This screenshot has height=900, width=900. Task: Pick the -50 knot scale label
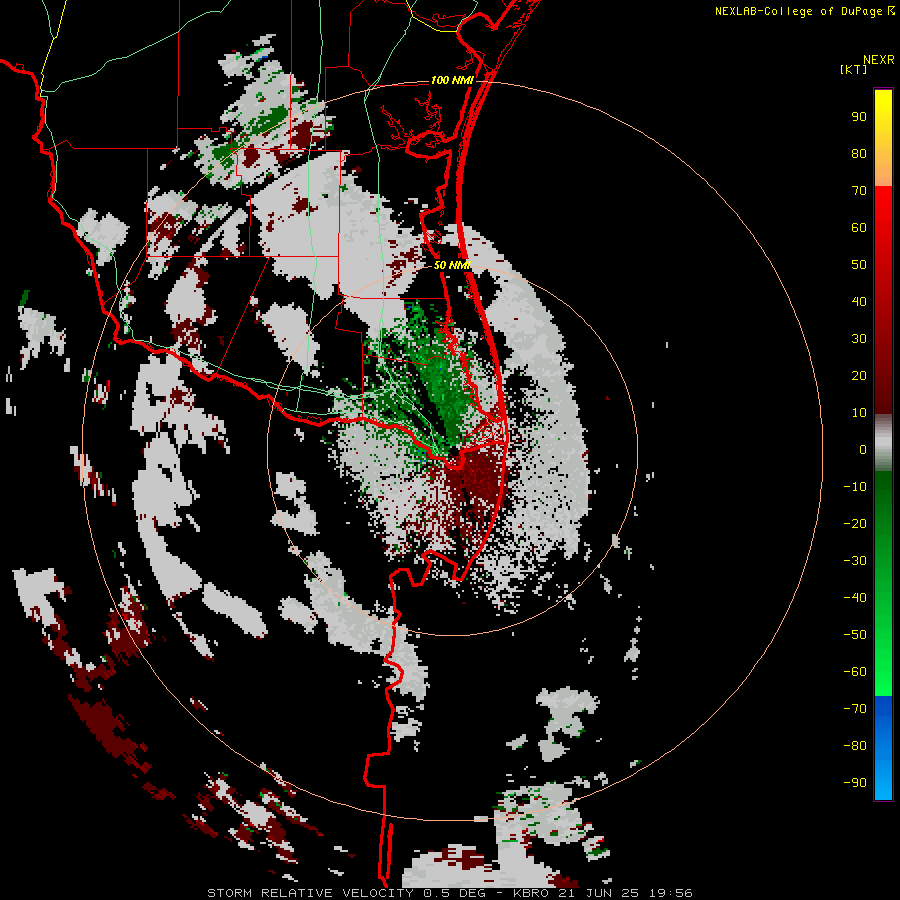855,635
